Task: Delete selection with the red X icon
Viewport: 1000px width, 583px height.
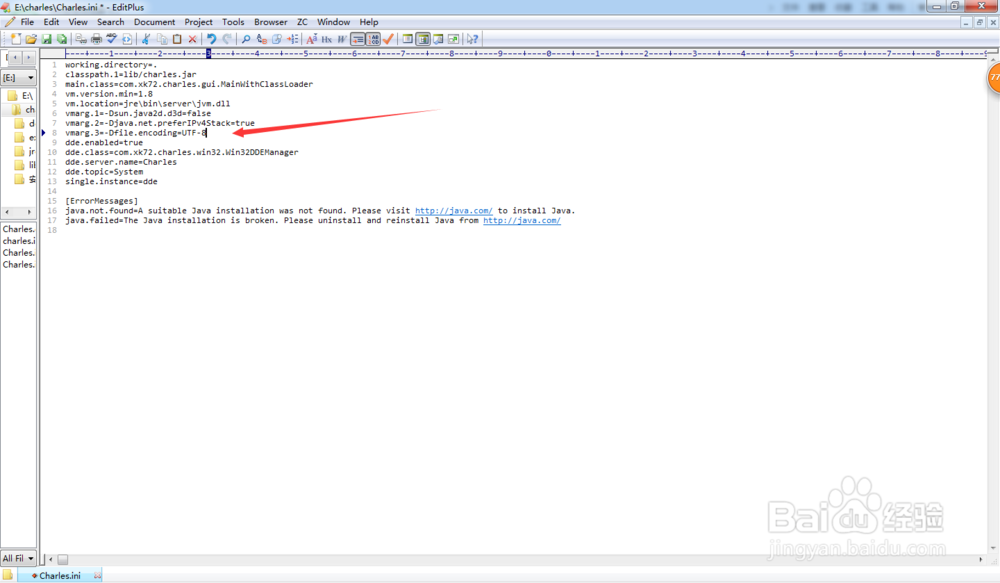Action: click(193, 39)
